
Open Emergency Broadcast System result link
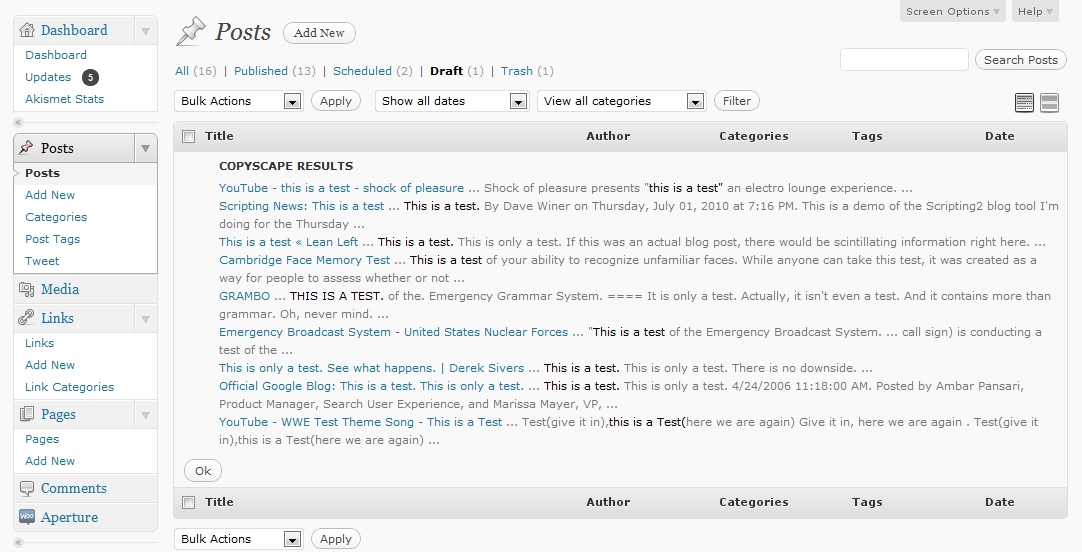coord(393,332)
